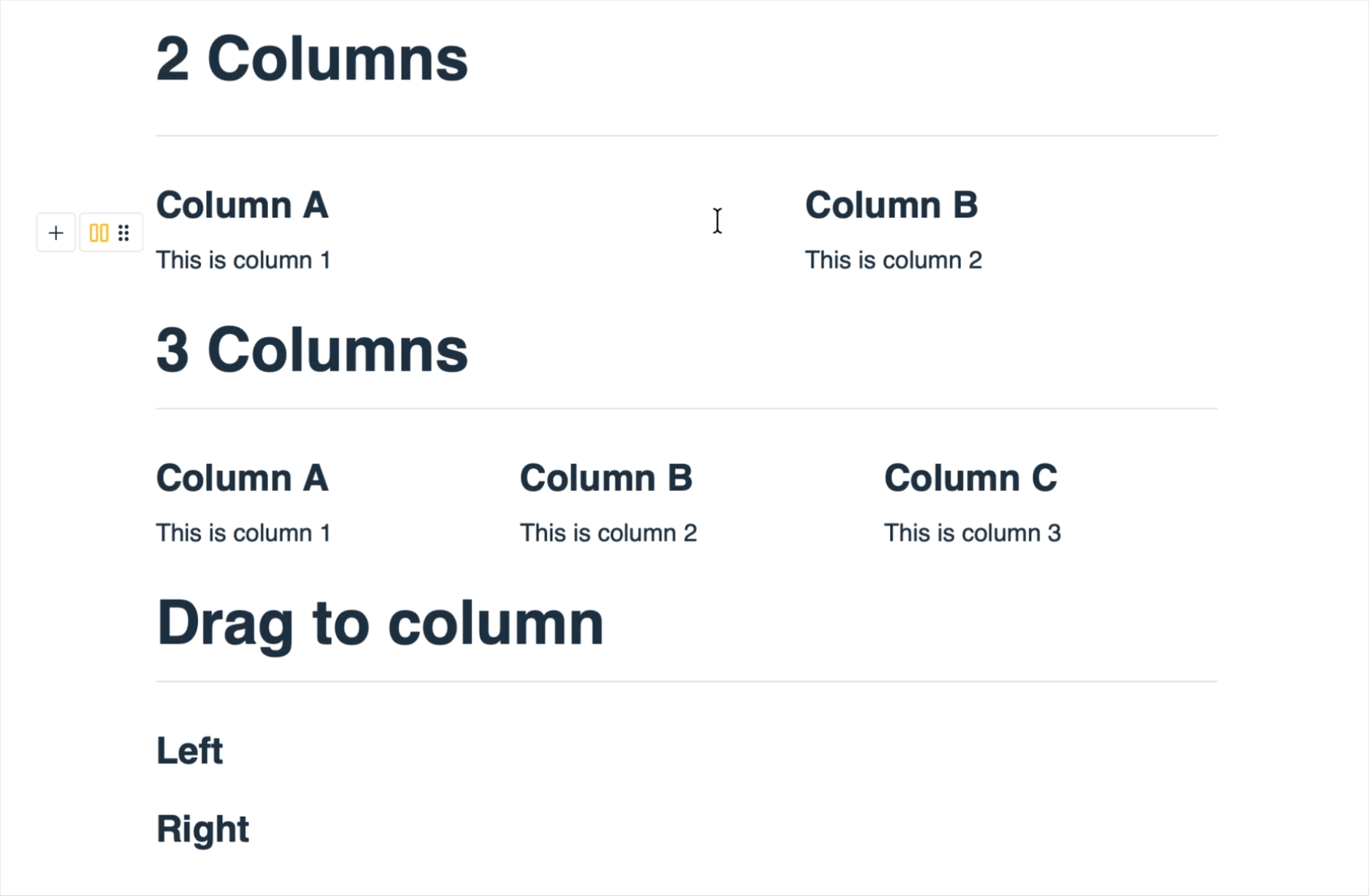
Task: Click the plus icon to add a block
Action: coord(56,232)
